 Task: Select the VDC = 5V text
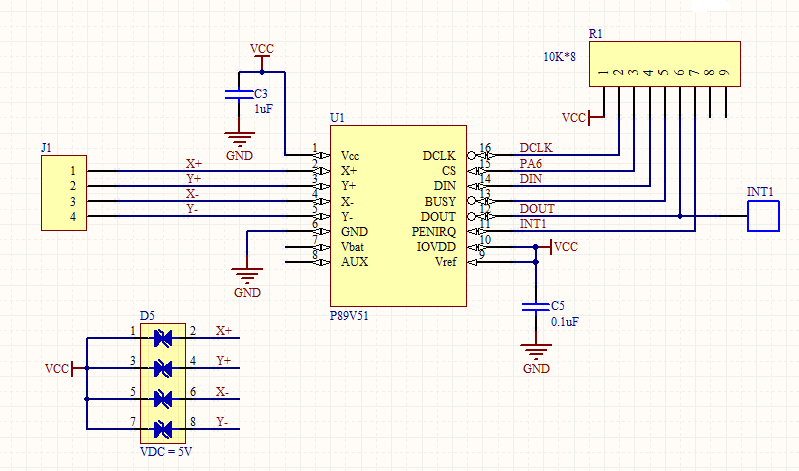pos(166,452)
